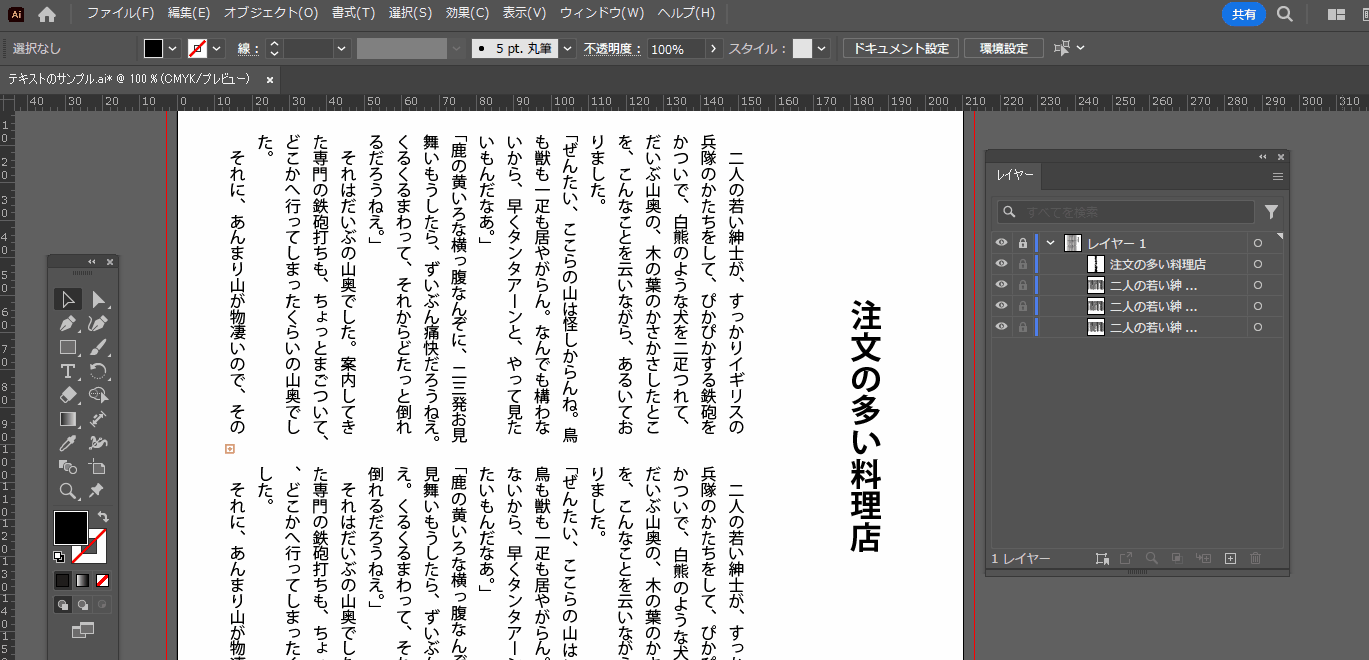Click the 環境設定 button
The image size is (1369, 660).
point(1003,49)
